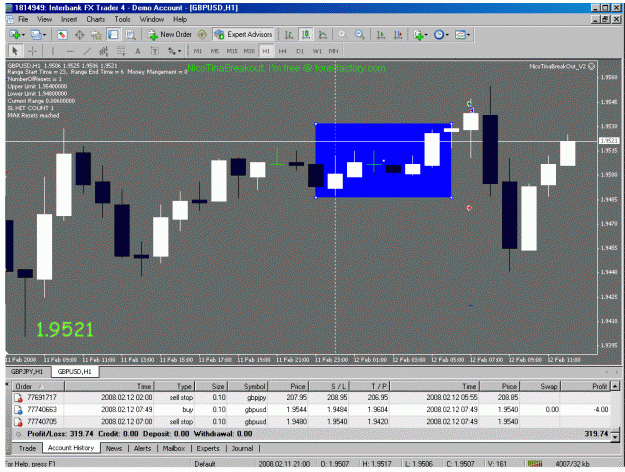The image size is (625, 472).
Task: Switch chart to Line Chart icon
Action: (323, 35)
